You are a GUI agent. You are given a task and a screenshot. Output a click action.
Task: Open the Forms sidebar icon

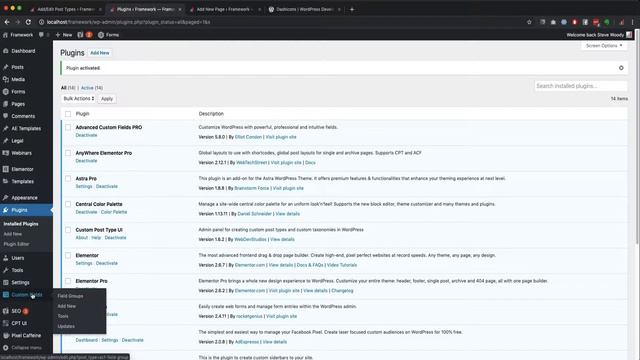(6, 91)
